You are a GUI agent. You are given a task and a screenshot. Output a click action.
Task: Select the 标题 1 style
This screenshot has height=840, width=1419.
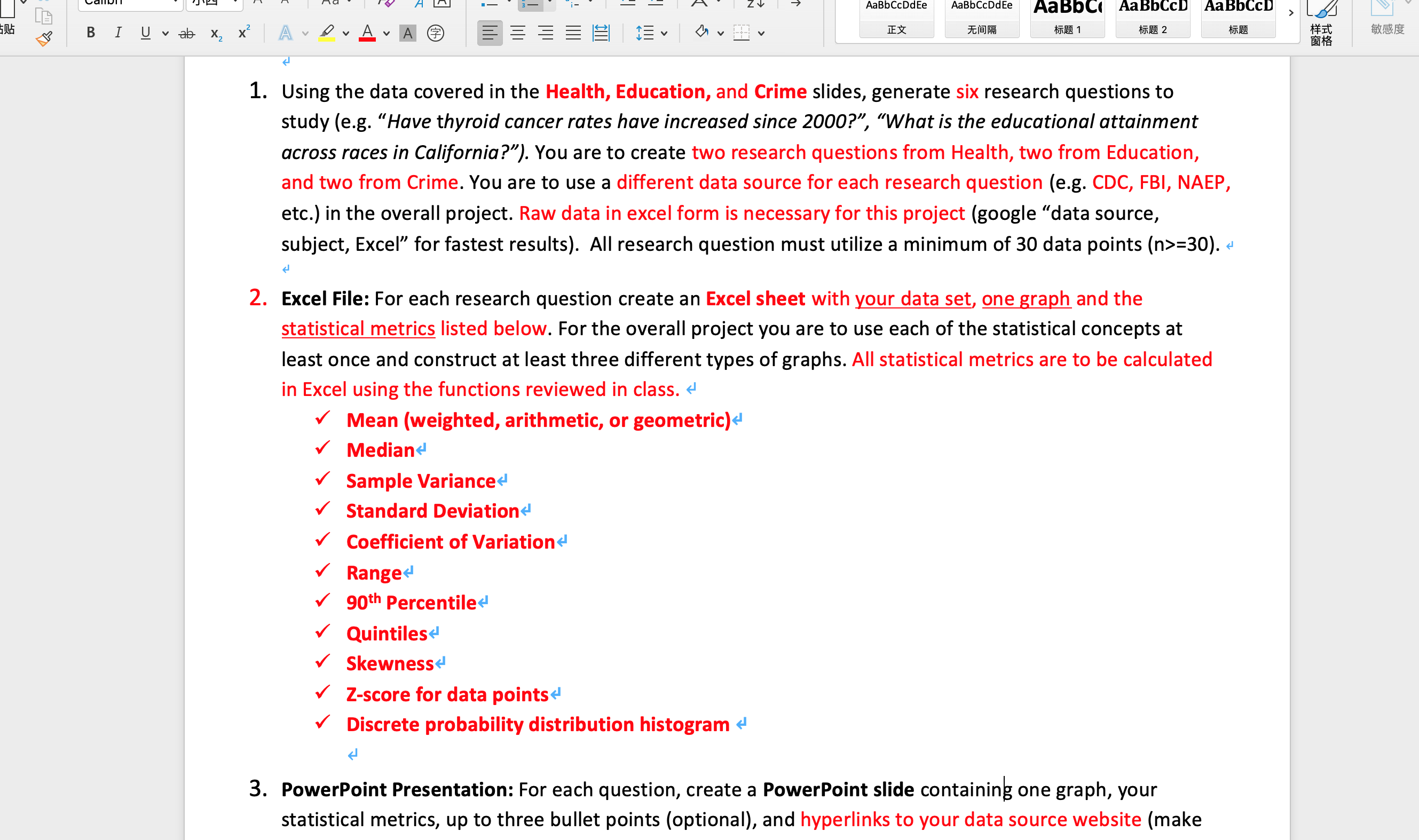click(x=1067, y=18)
